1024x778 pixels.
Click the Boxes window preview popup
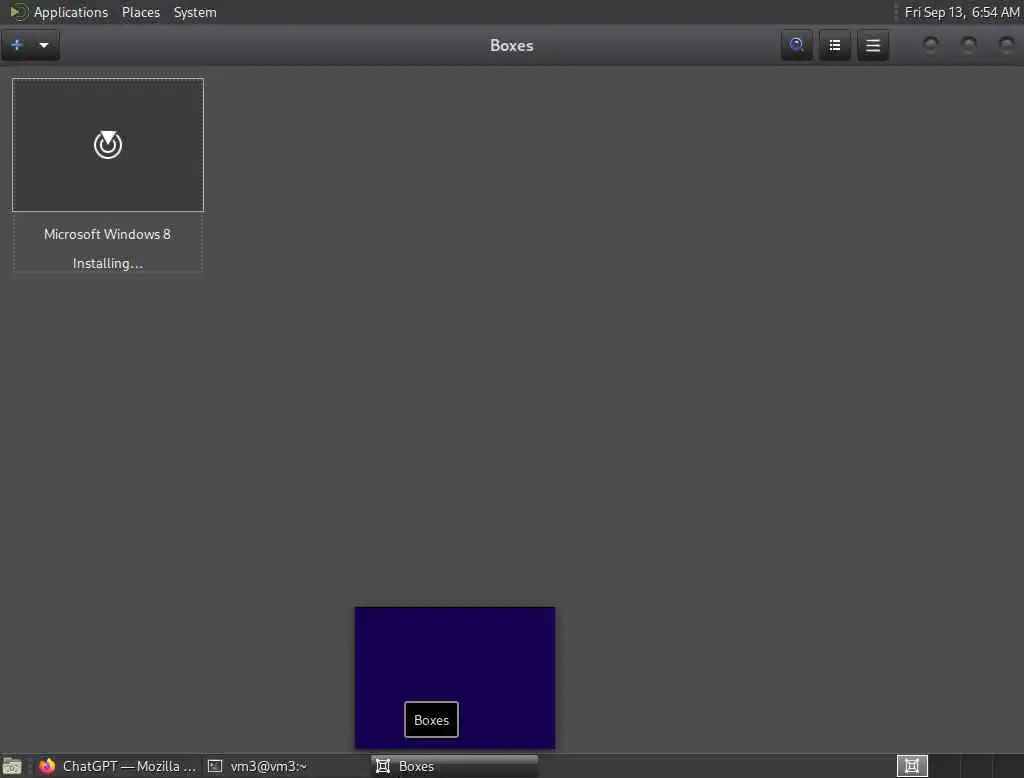(455, 677)
